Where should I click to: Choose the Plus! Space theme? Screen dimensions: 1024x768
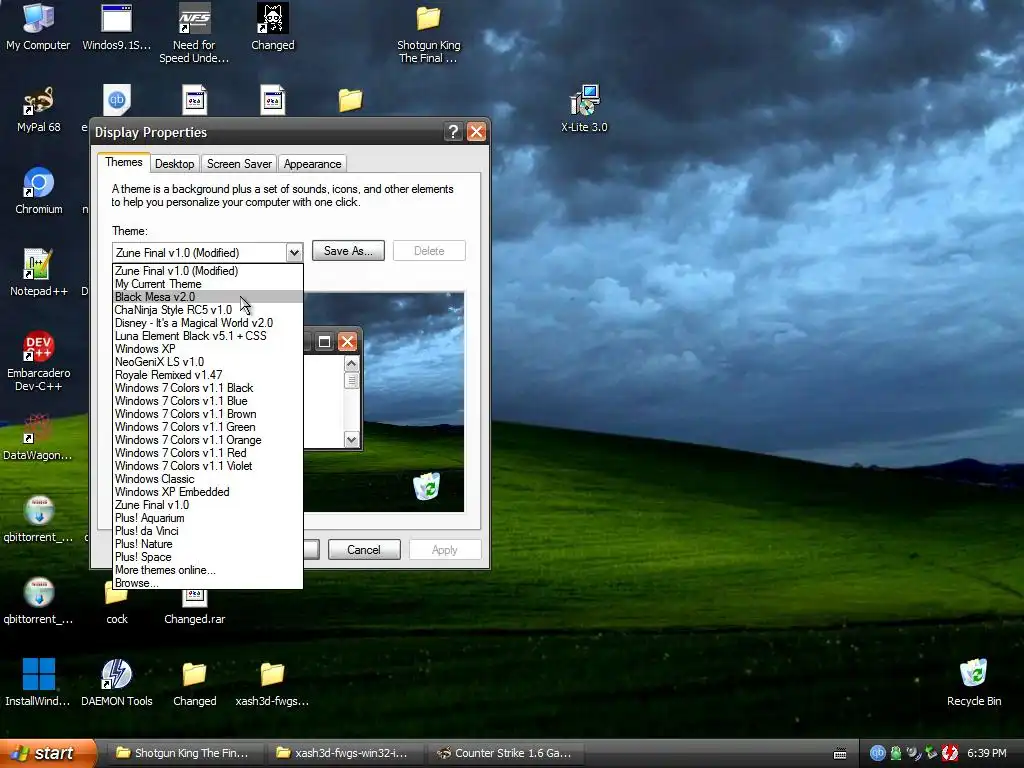coord(208,557)
